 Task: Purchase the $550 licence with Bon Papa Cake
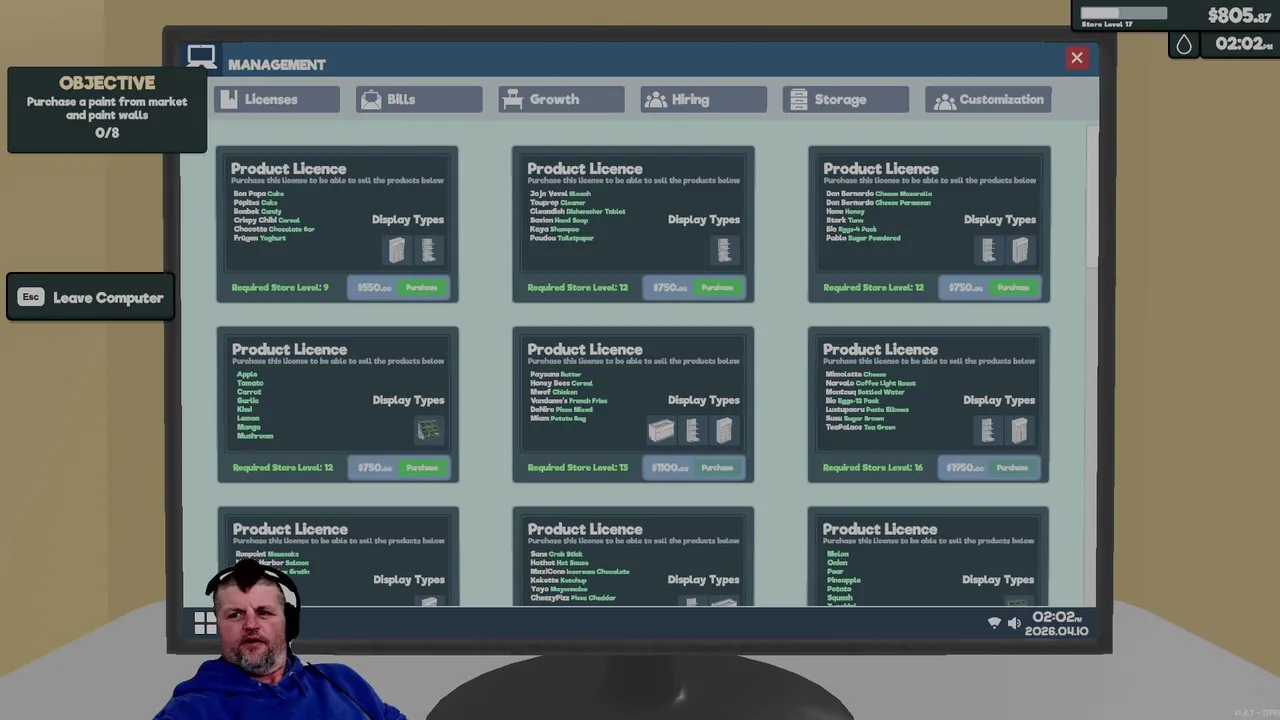(x=421, y=287)
